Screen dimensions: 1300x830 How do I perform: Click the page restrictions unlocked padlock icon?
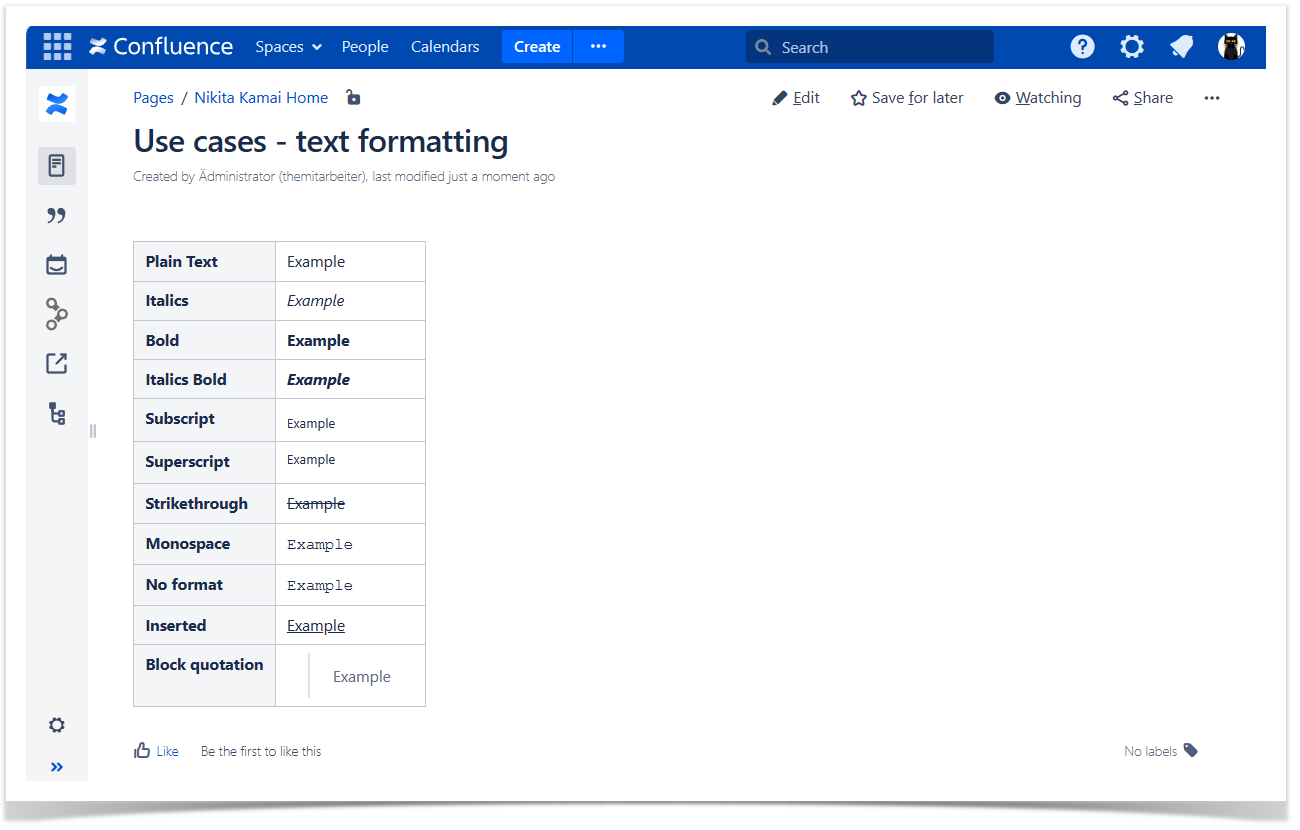[353, 98]
